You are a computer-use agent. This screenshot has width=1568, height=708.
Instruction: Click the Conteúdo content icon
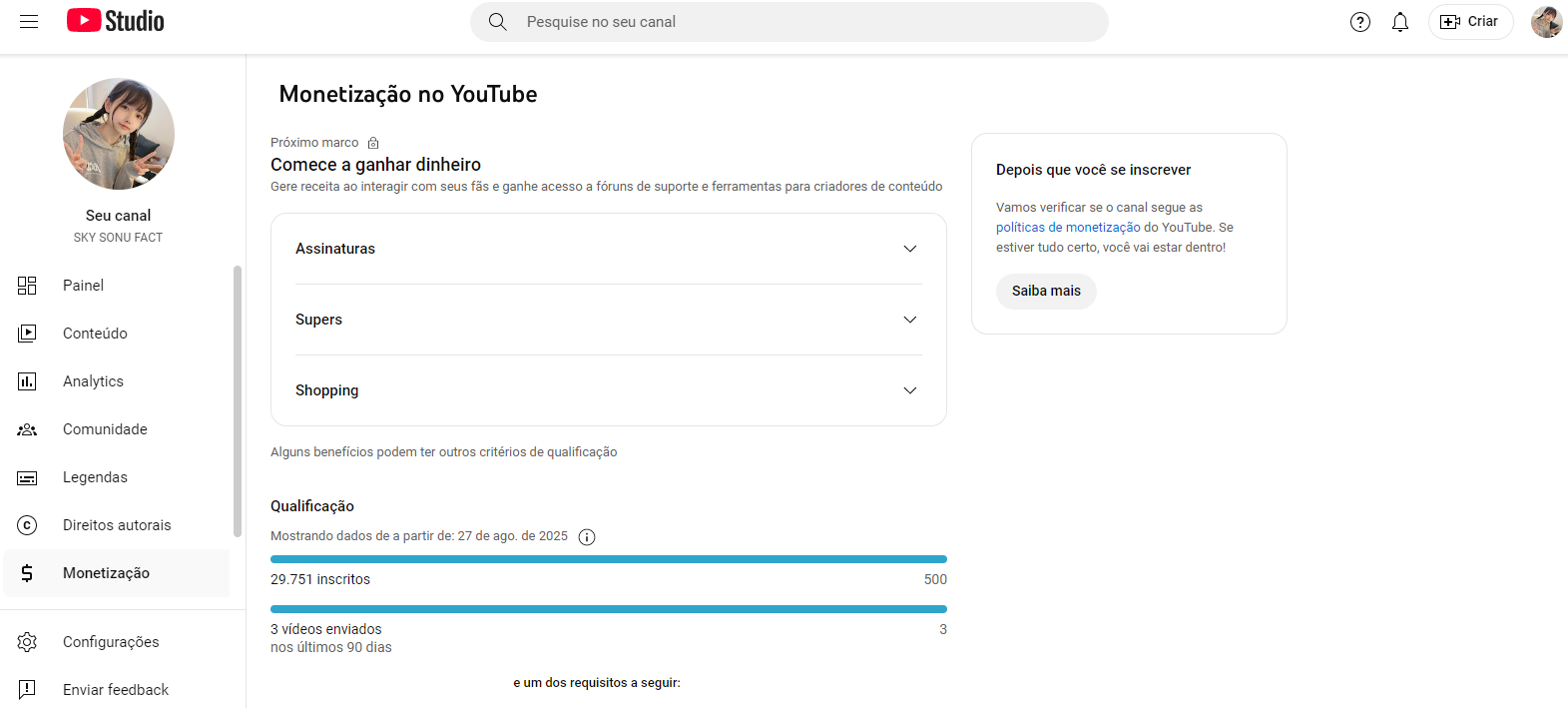pyautogui.click(x=27, y=334)
